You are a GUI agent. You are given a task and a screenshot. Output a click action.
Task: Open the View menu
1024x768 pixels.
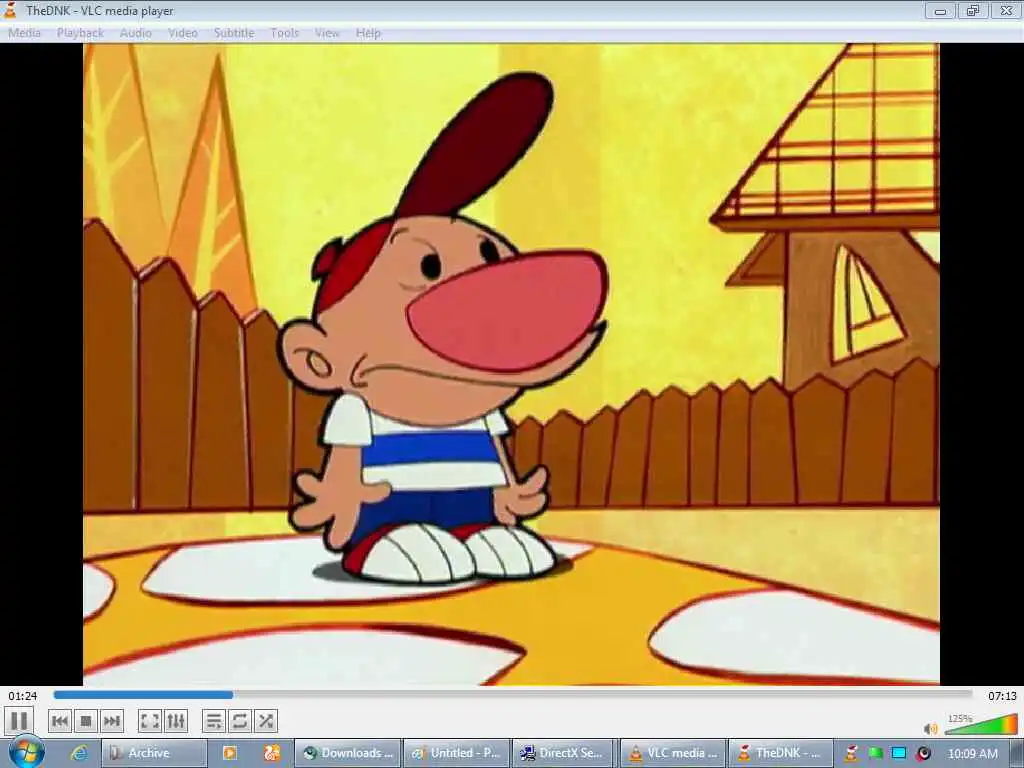pos(327,33)
